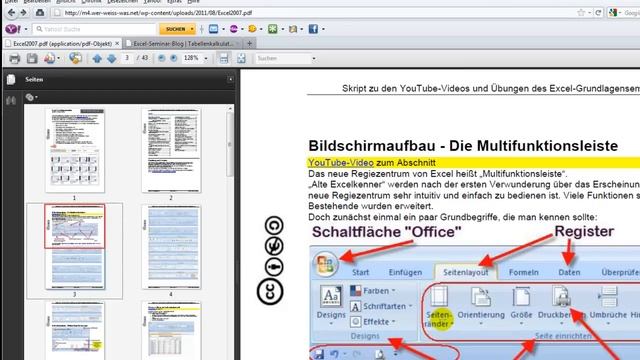
Task: Print the PDF with the printer icon
Action: point(15,58)
